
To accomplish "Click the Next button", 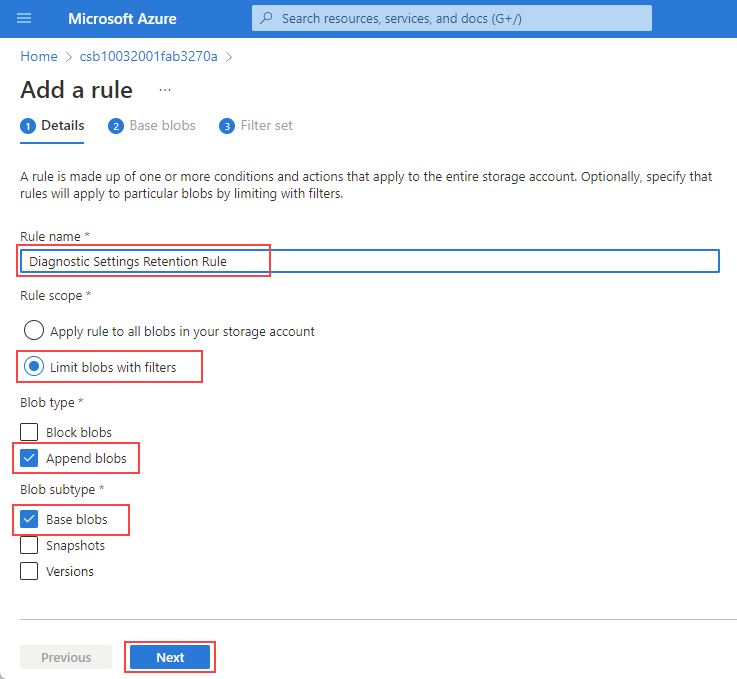I will [170, 657].
